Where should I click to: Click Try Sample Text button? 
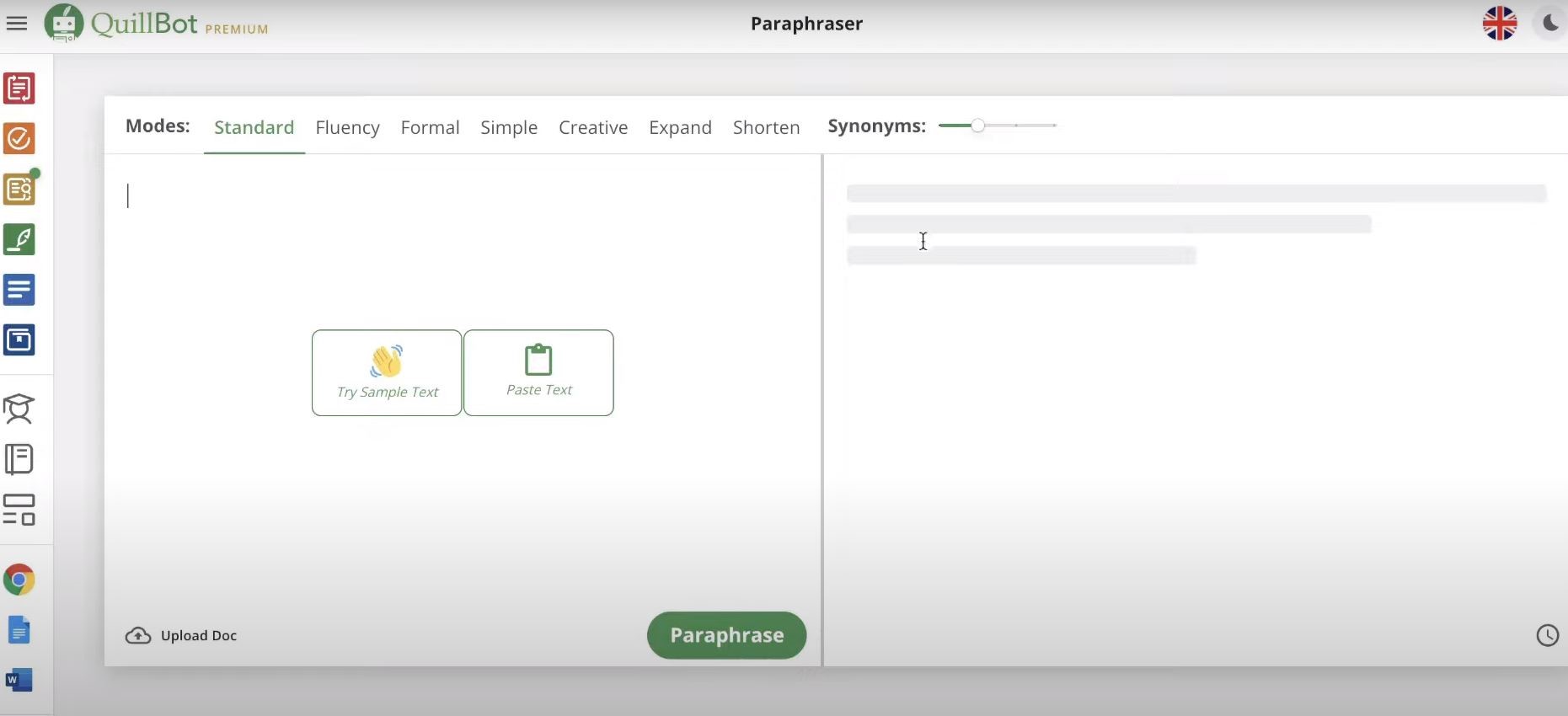coord(387,372)
